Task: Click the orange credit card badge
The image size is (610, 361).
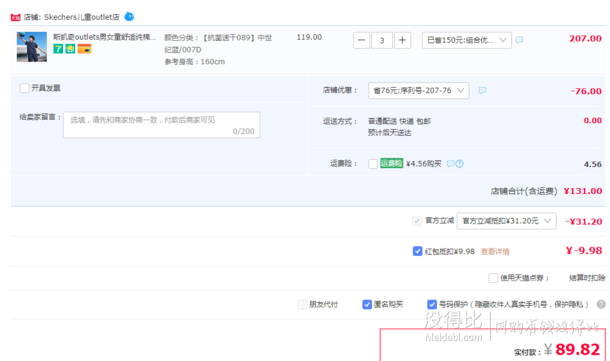Action: pyautogui.click(x=84, y=49)
